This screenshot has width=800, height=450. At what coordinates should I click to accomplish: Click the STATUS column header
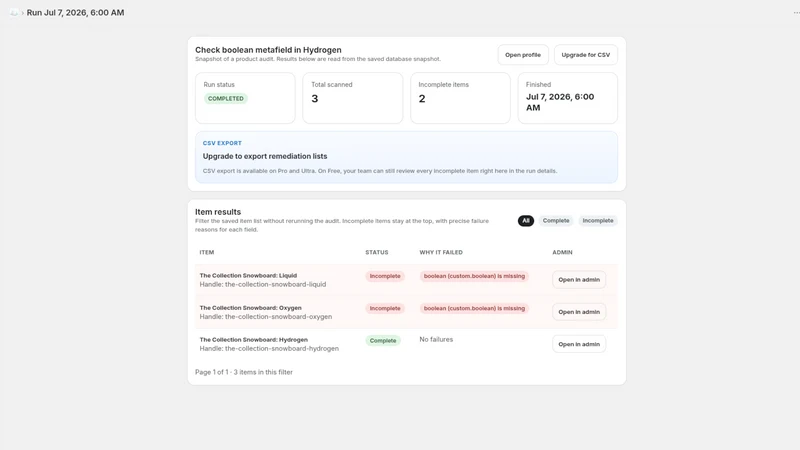377,253
